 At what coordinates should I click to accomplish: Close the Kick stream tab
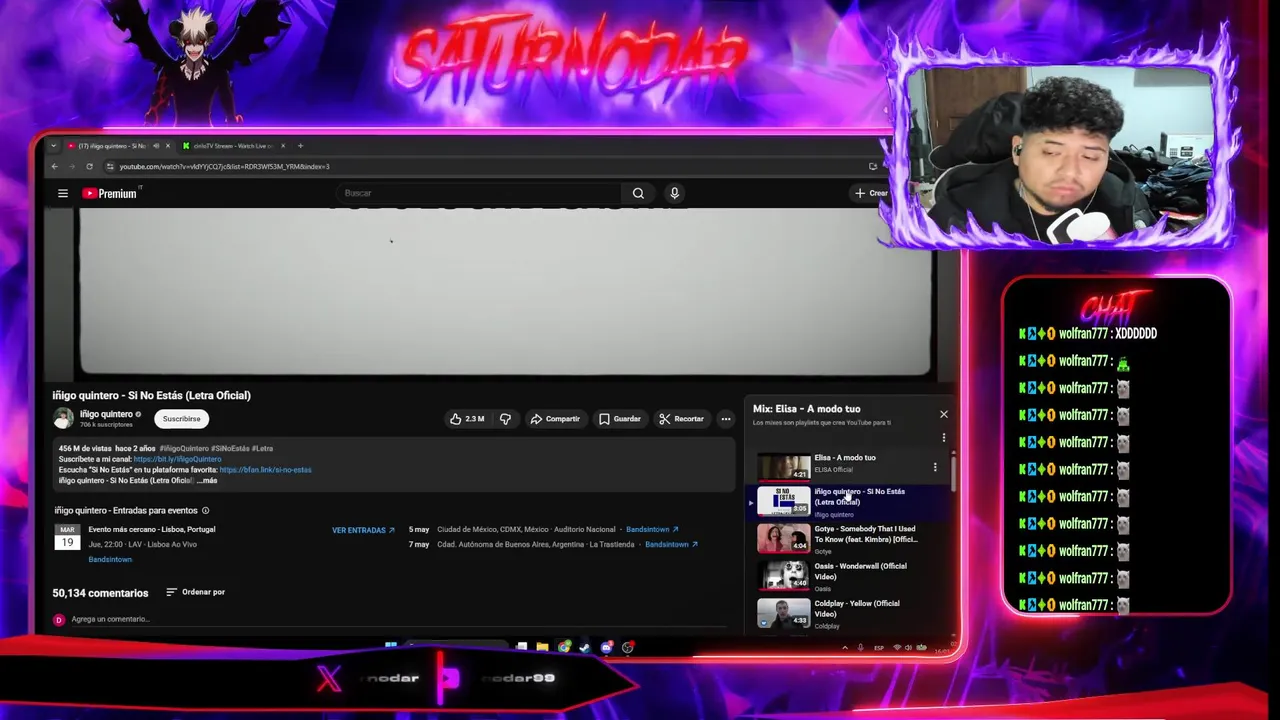(283, 146)
